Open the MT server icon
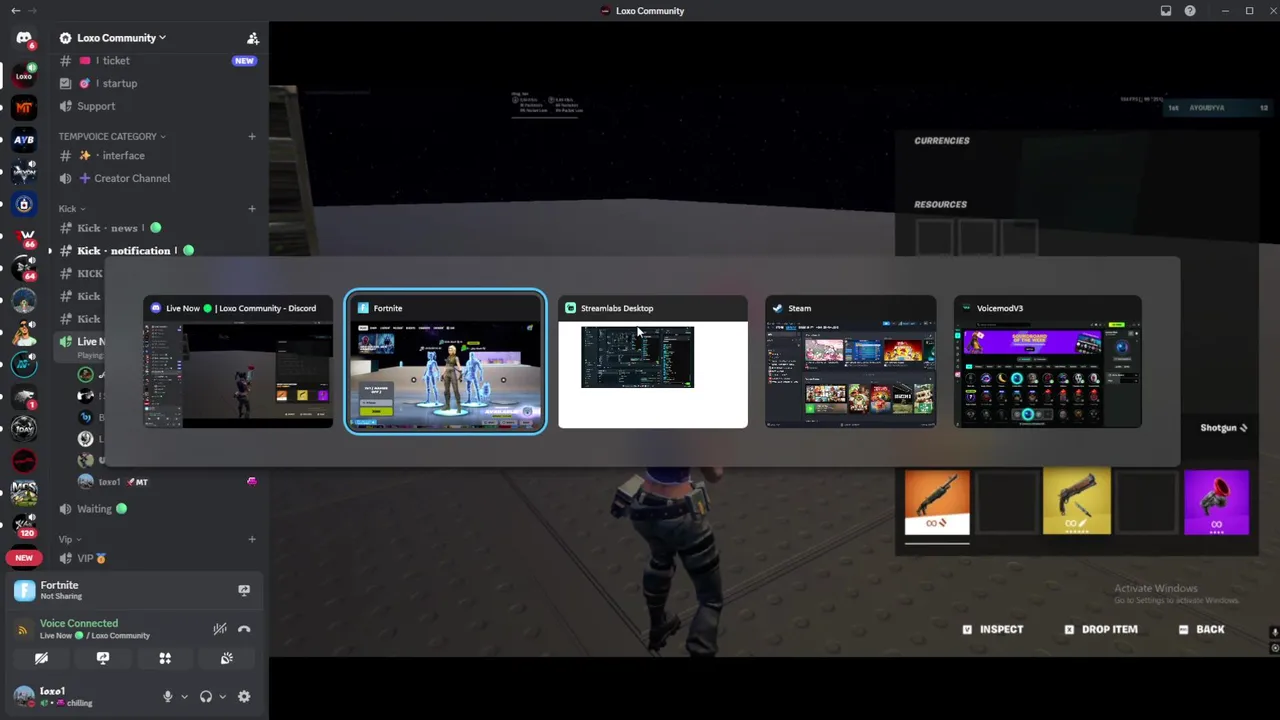1280x720 pixels. 24,107
